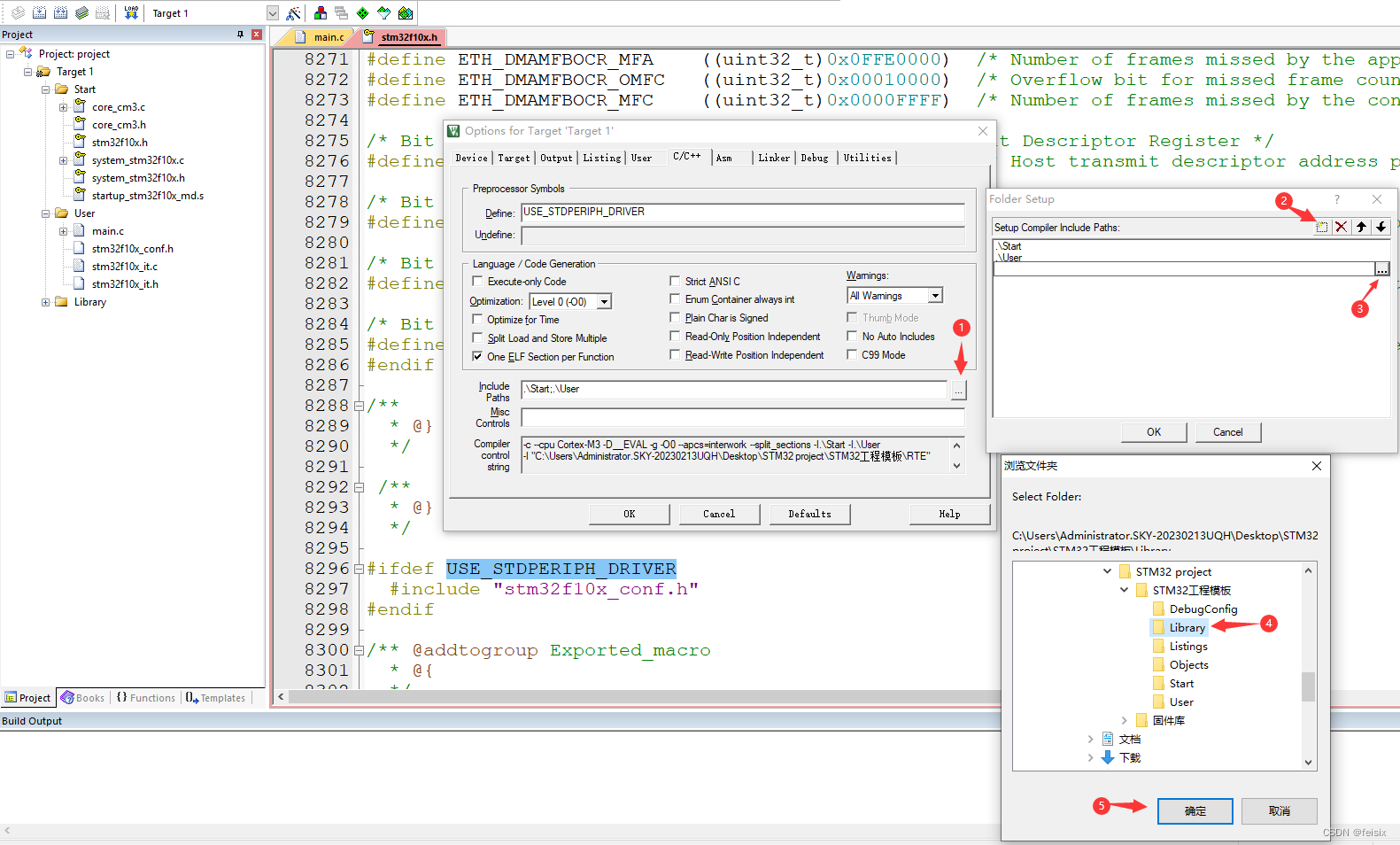Viewport: 1400px width, 845px height.
Task: Click the Include Paths browse button
Action: point(958,390)
